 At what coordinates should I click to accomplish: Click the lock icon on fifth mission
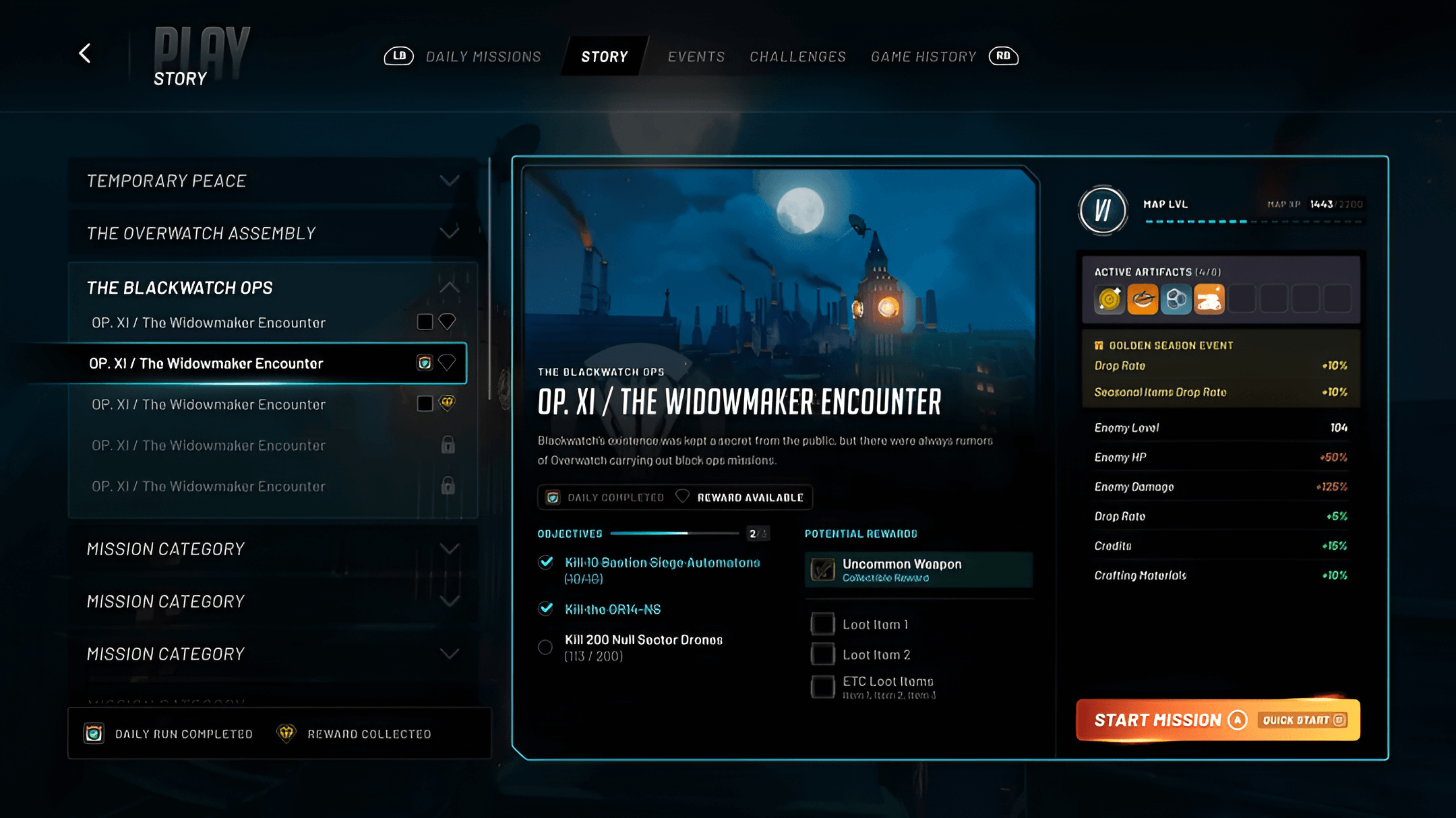pos(448,486)
